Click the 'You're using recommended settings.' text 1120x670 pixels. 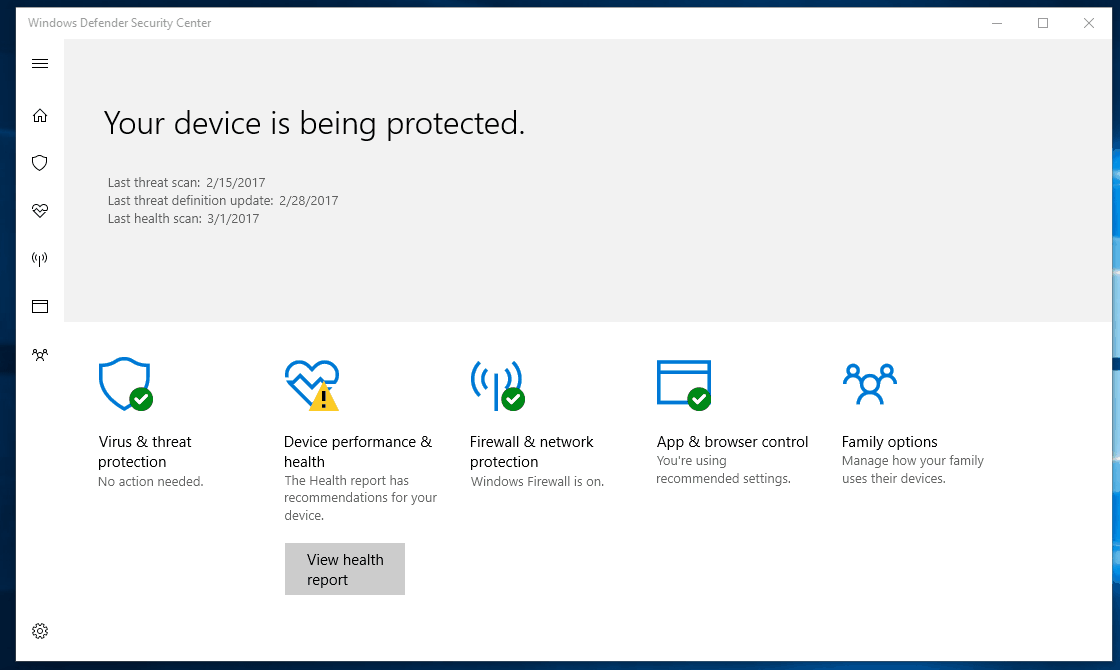click(x=724, y=469)
